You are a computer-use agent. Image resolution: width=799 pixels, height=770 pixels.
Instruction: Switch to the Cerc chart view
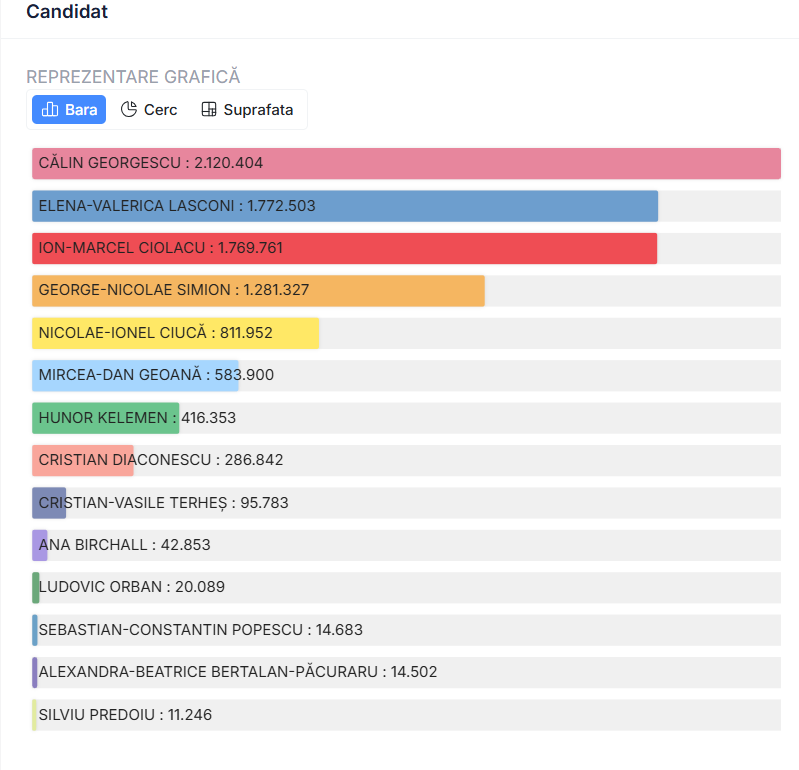149,110
